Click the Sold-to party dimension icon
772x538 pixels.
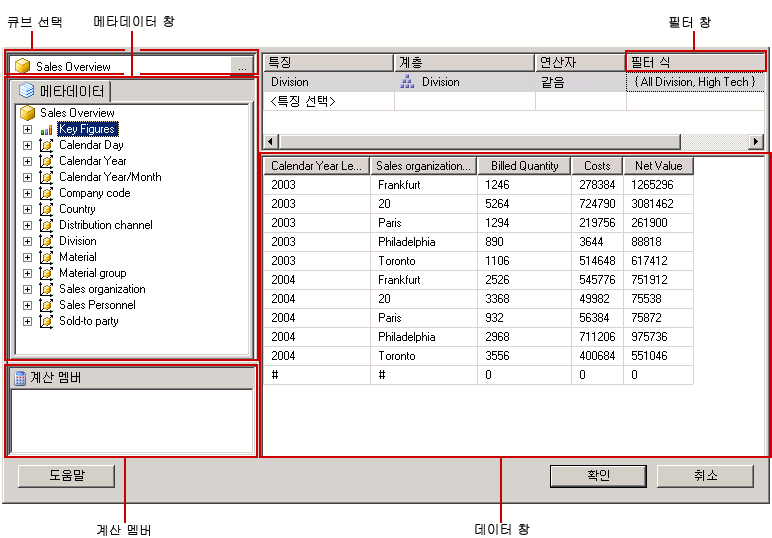coord(46,321)
